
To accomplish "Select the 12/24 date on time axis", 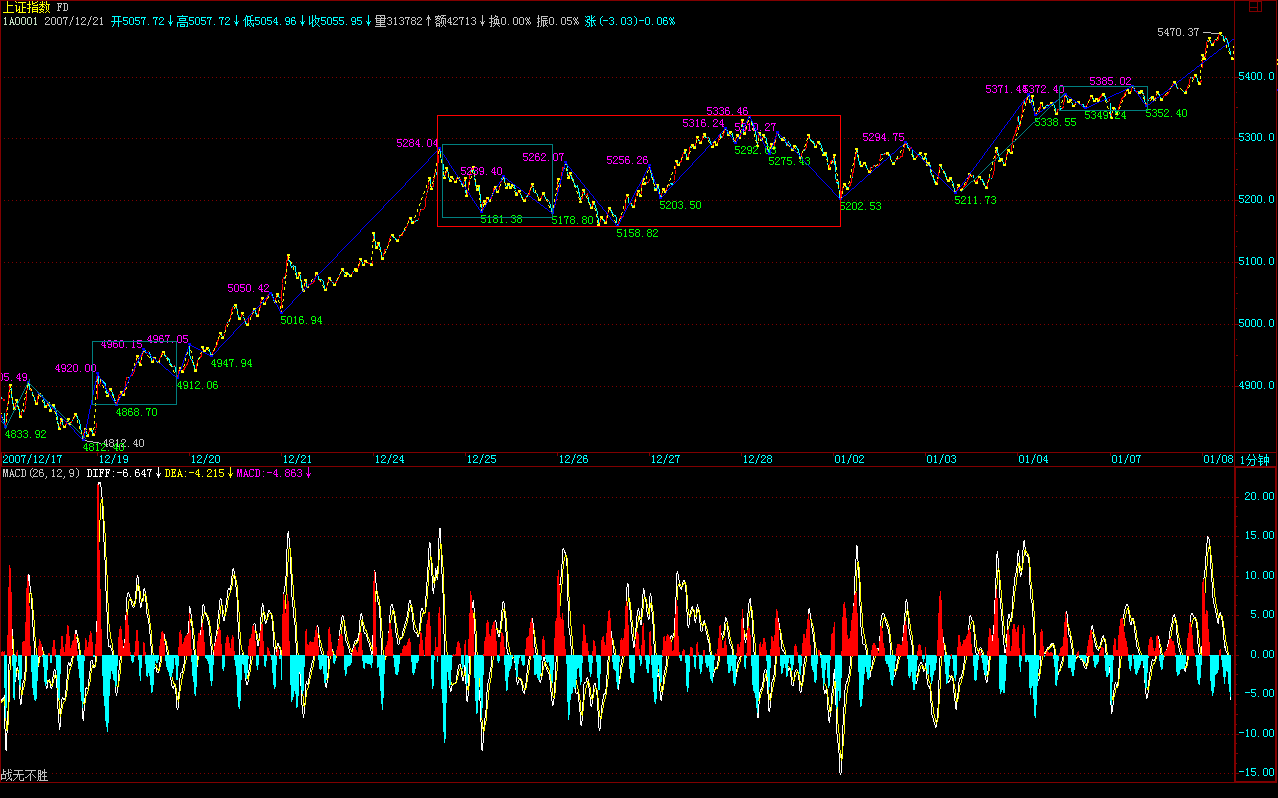I will tap(389, 459).
